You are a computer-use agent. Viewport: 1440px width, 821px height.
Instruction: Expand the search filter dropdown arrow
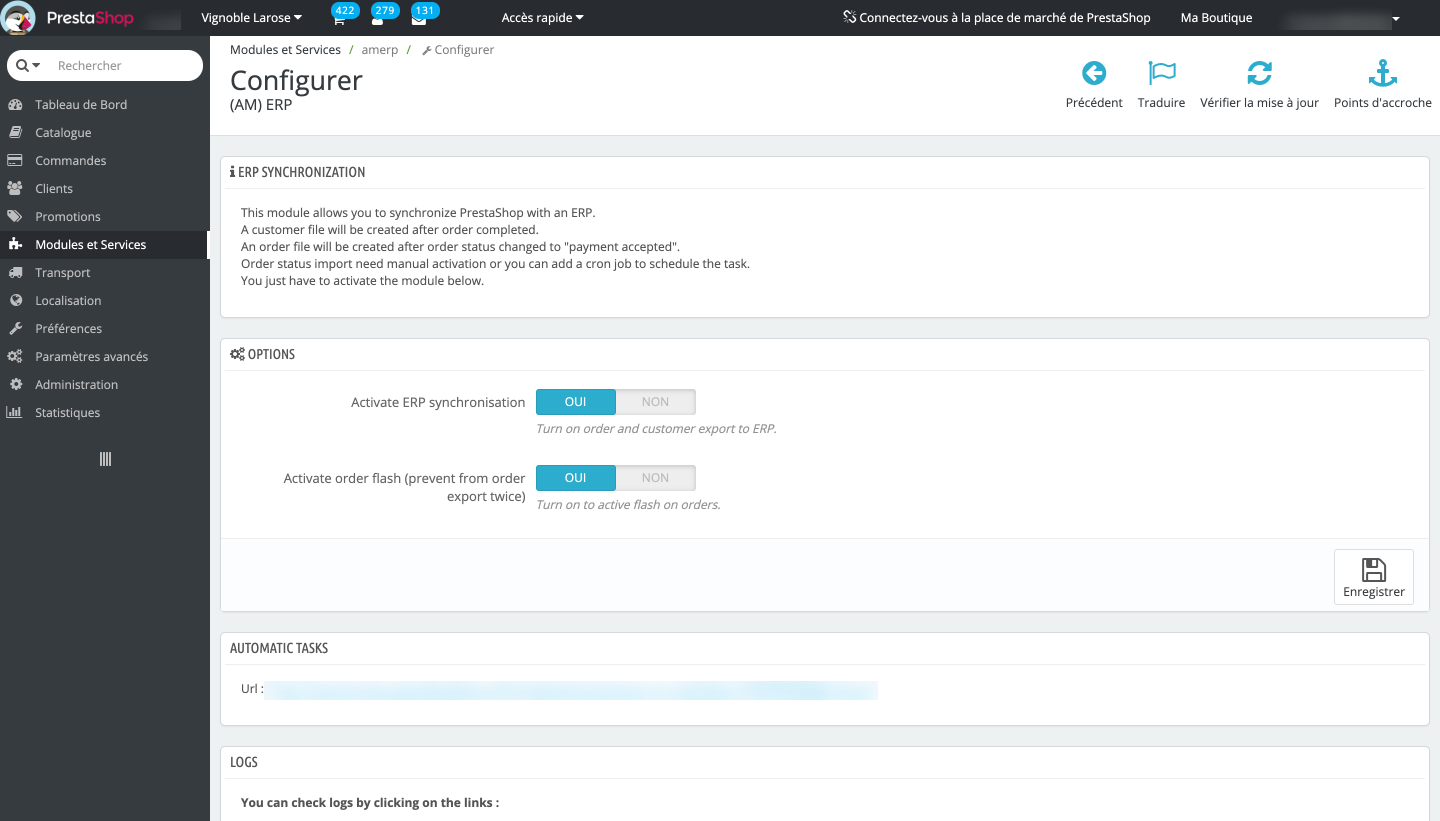[x=29, y=66]
